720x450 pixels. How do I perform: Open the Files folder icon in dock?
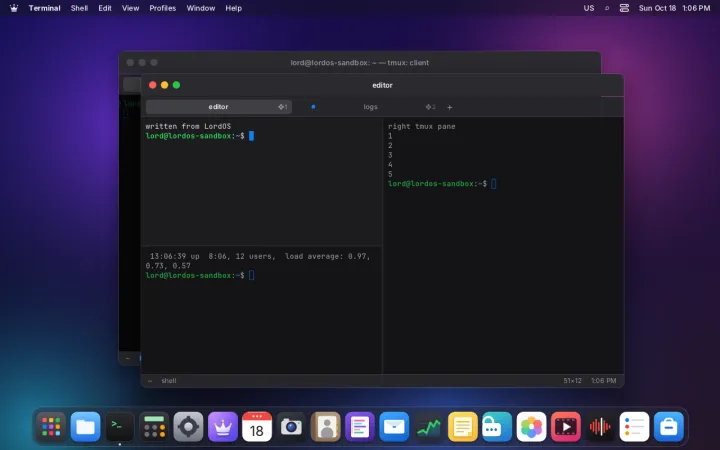[x=85, y=427]
